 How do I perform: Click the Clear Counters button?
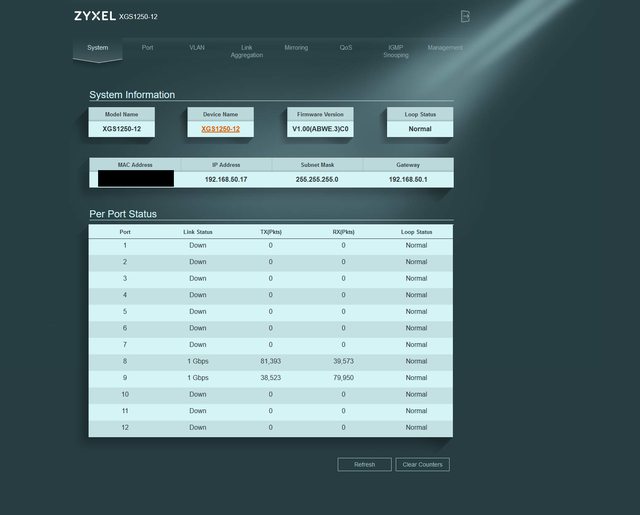point(422,464)
